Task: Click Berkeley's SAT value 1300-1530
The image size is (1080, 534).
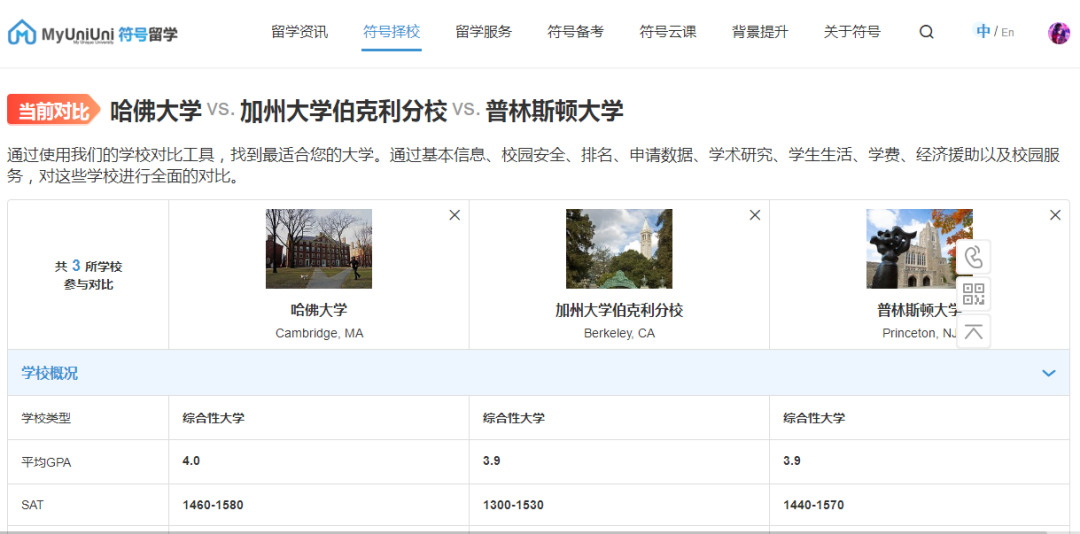Action: pyautogui.click(x=513, y=505)
